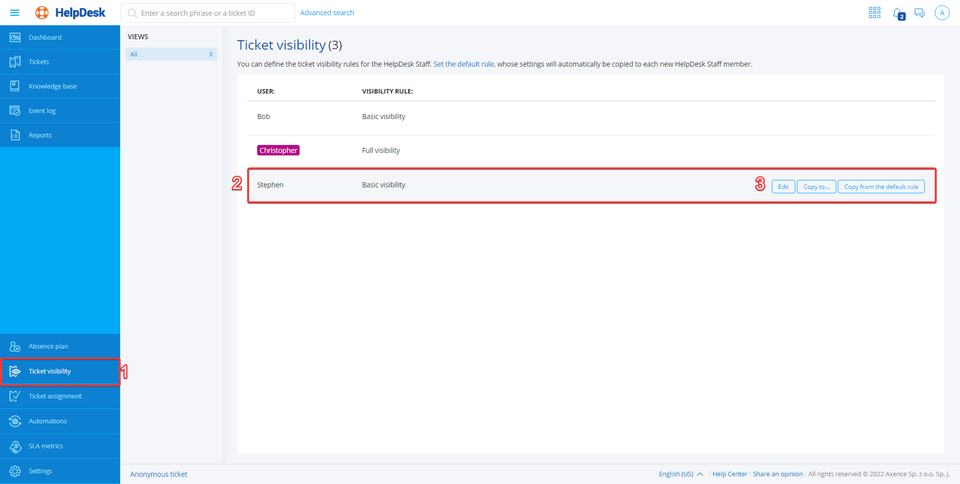Screen dimensions: 960x484
Task: Click the Dashboard sidebar icon
Action: pos(15,38)
